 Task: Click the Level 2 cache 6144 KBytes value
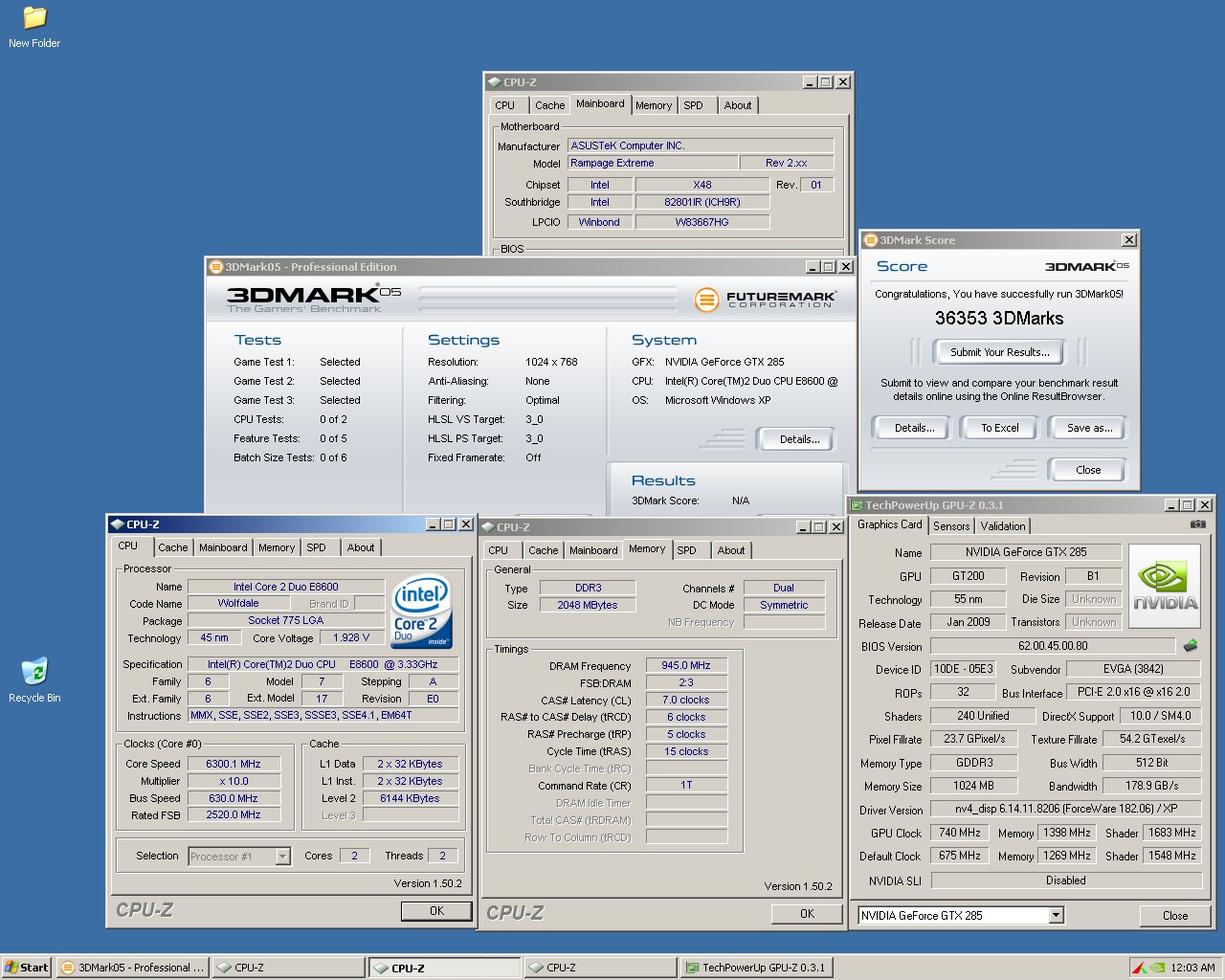pos(410,798)
